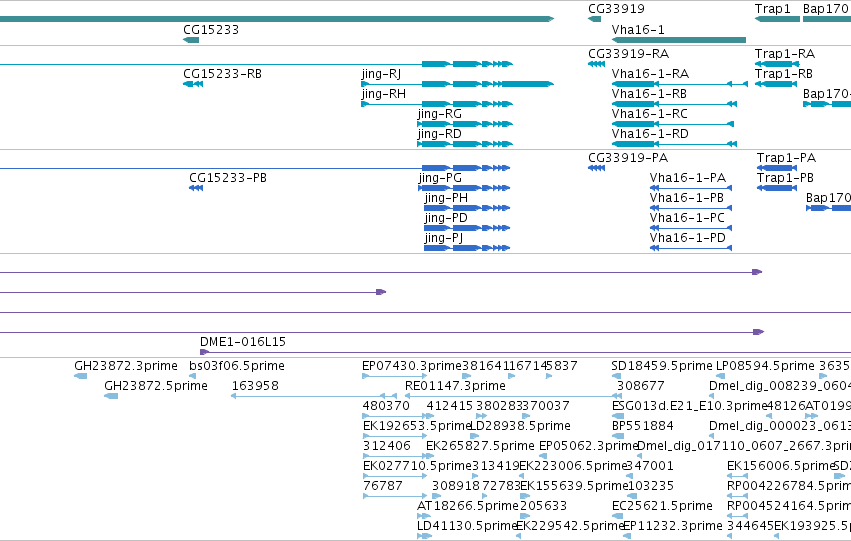
Task: Select the 205633 feature label
Action: tap(543, 506)
